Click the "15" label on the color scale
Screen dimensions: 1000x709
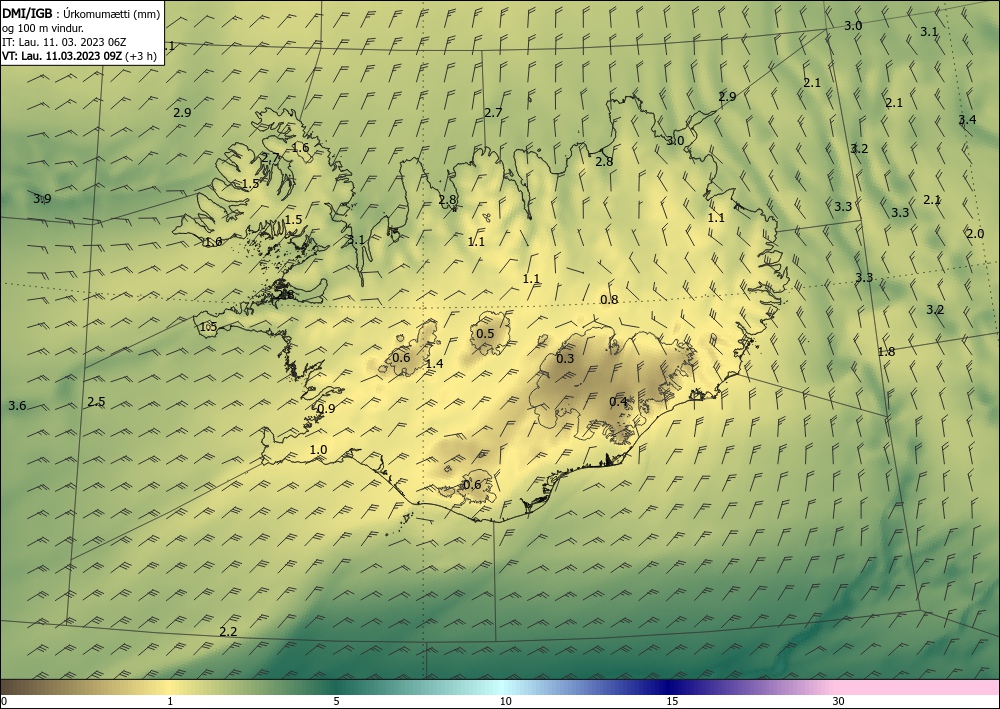click(672, 701)
